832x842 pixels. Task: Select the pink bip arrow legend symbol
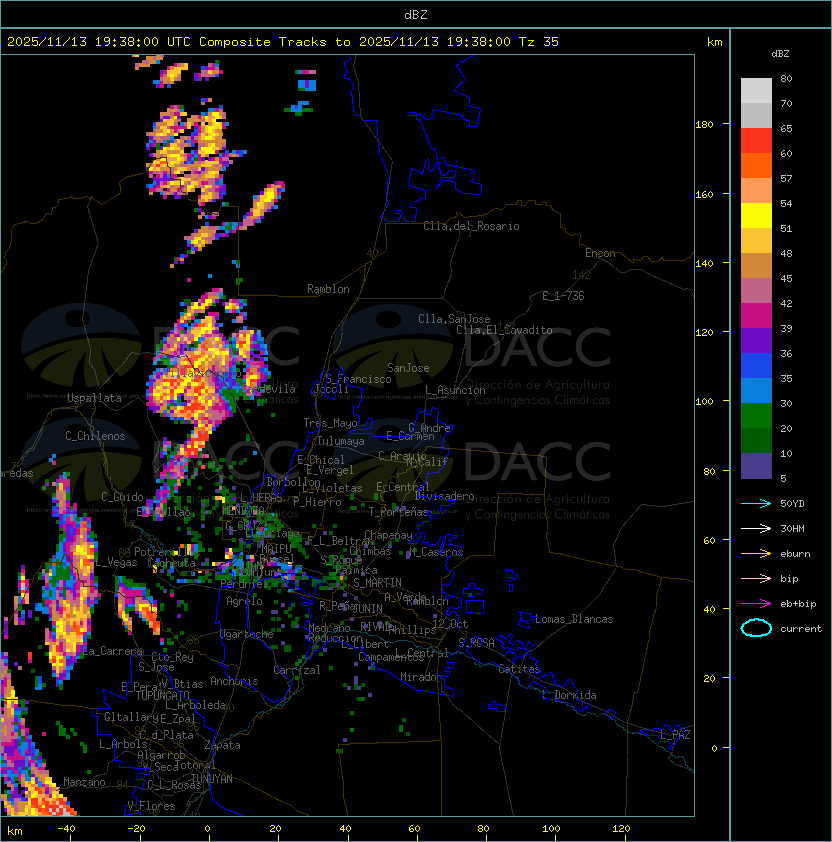(x=756, y=578)
